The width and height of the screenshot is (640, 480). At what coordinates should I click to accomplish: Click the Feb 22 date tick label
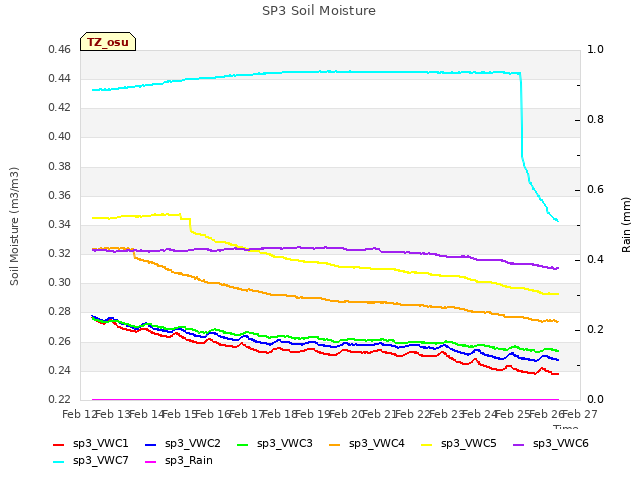[413, 415]
